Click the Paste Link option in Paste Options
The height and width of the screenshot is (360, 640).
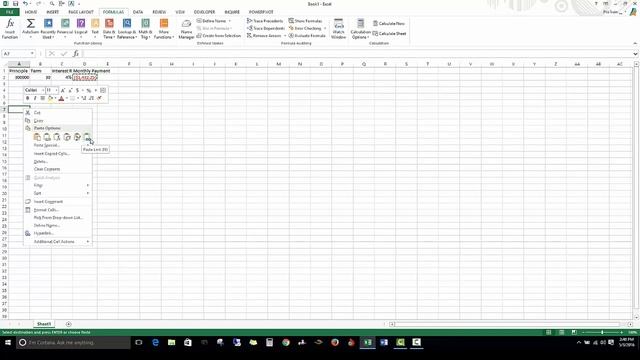87,137
